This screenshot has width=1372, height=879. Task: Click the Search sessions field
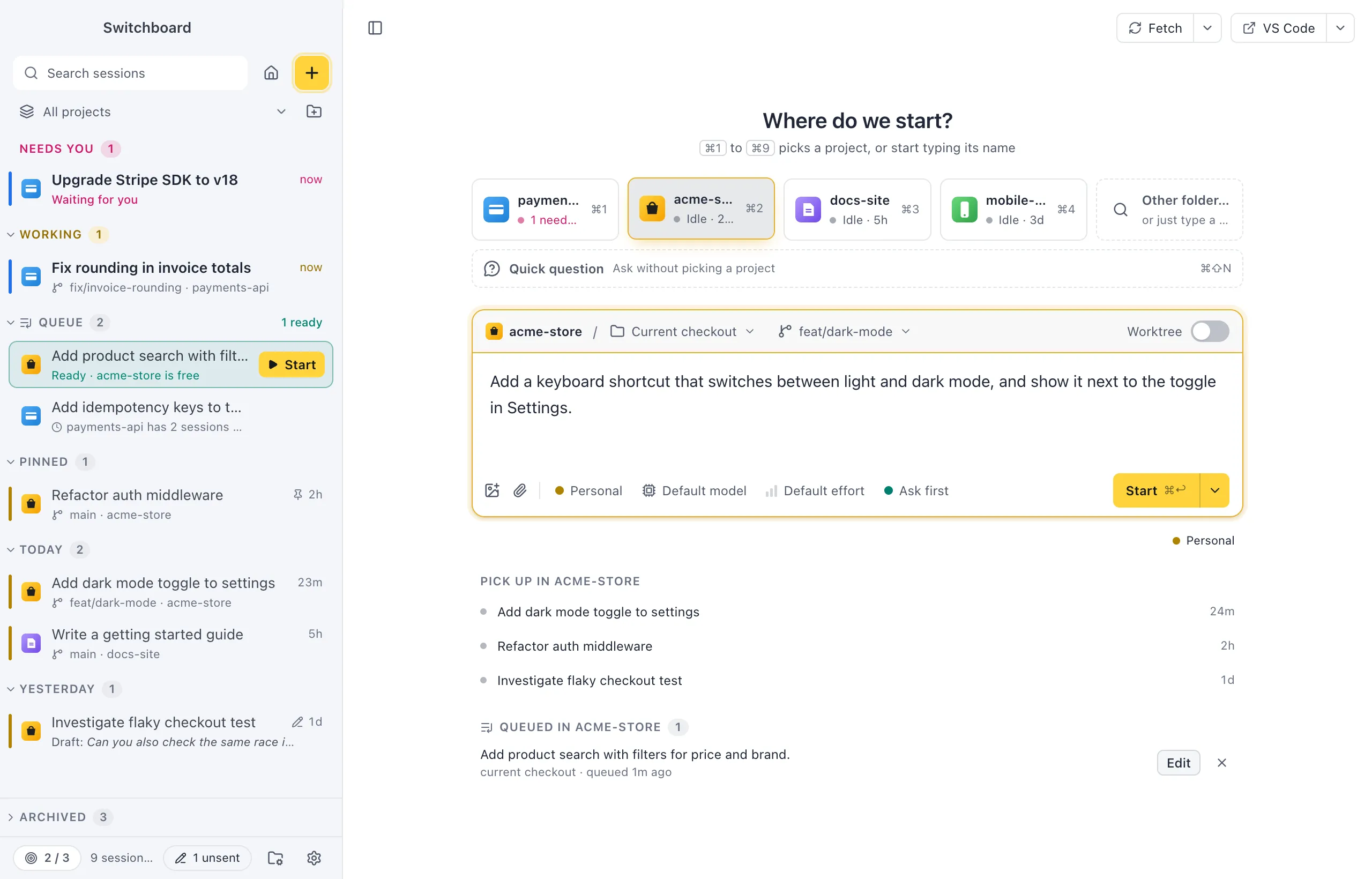pyautogui.click(x=130, y=73)
